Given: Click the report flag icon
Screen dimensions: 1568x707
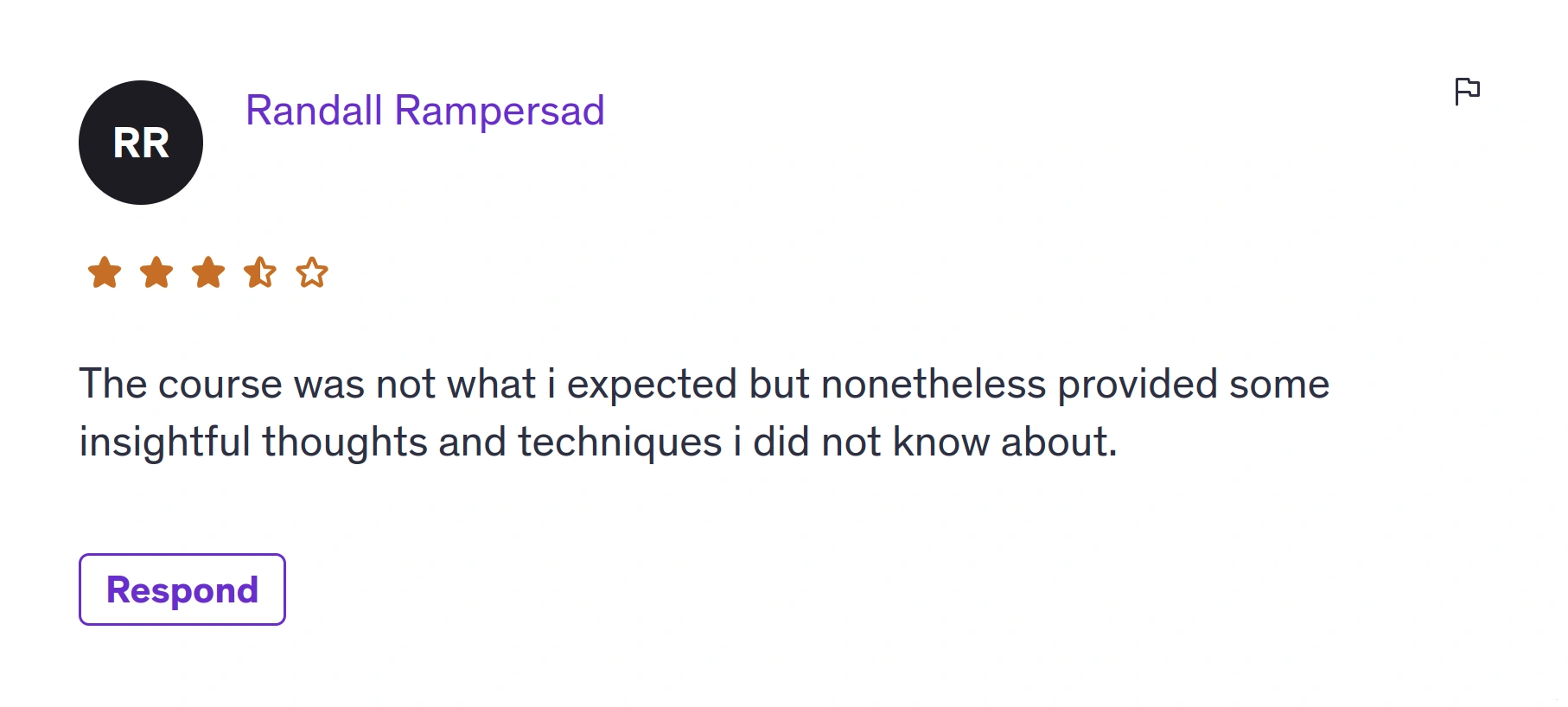Looking at the screenshot, I should click(1467, 91).
